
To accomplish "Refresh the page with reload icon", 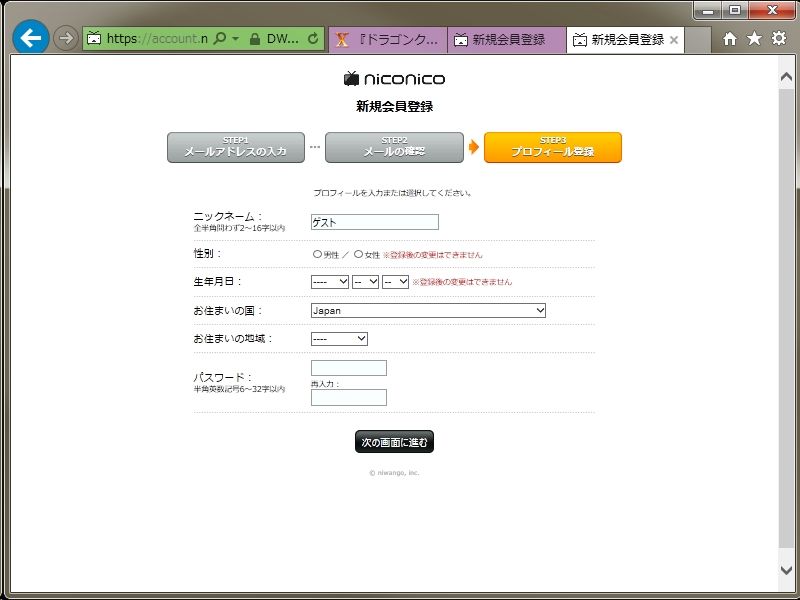I will point(313,38).
